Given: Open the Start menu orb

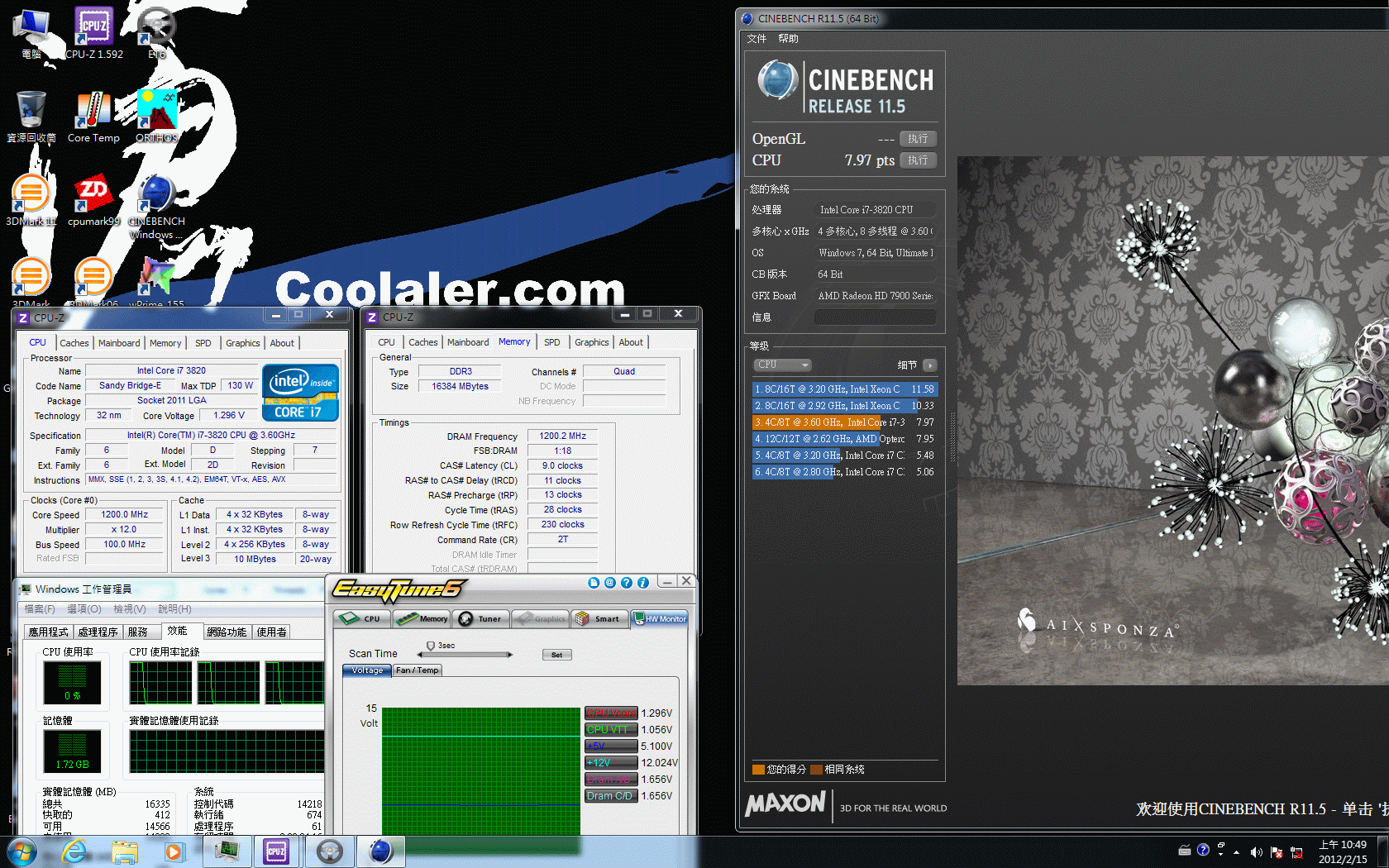Looking at the screenshot, I should coord(21,851).
